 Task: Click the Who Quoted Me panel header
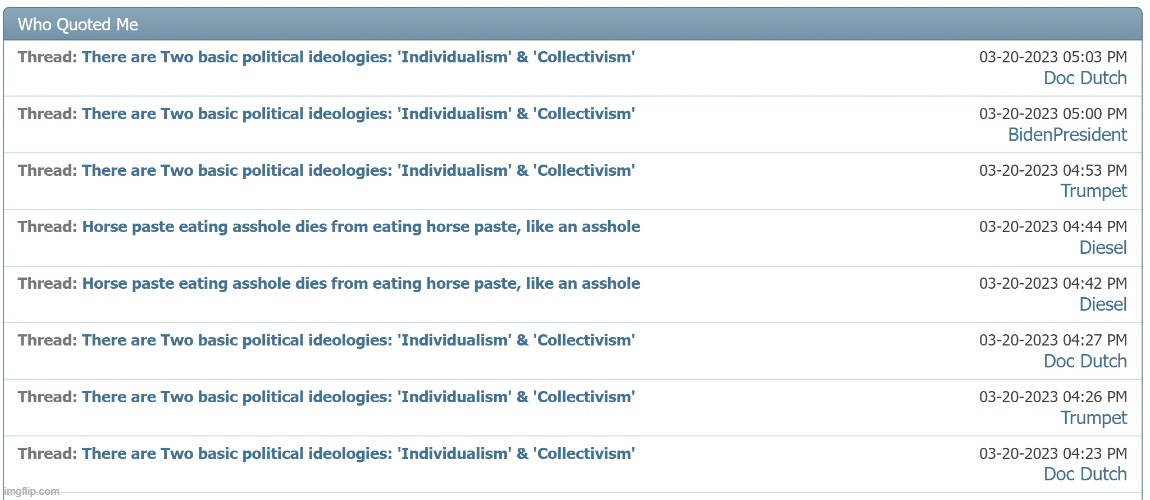(78, 24)
